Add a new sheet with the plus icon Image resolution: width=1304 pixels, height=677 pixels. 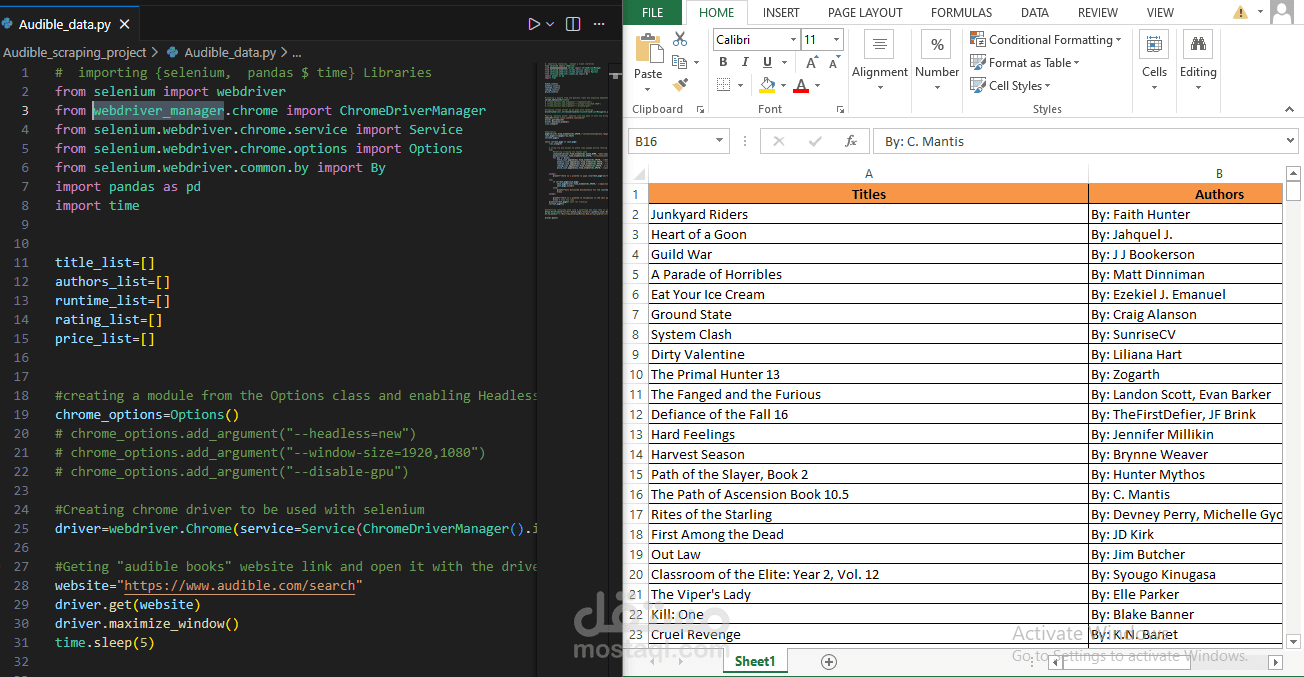[828, 662]
